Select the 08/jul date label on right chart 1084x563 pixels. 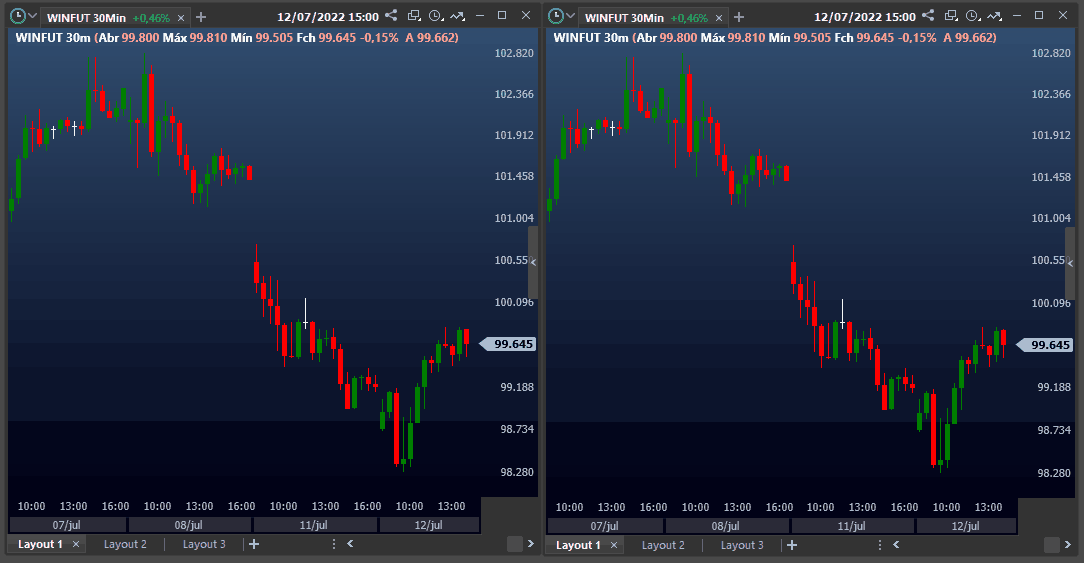point(725,526)
